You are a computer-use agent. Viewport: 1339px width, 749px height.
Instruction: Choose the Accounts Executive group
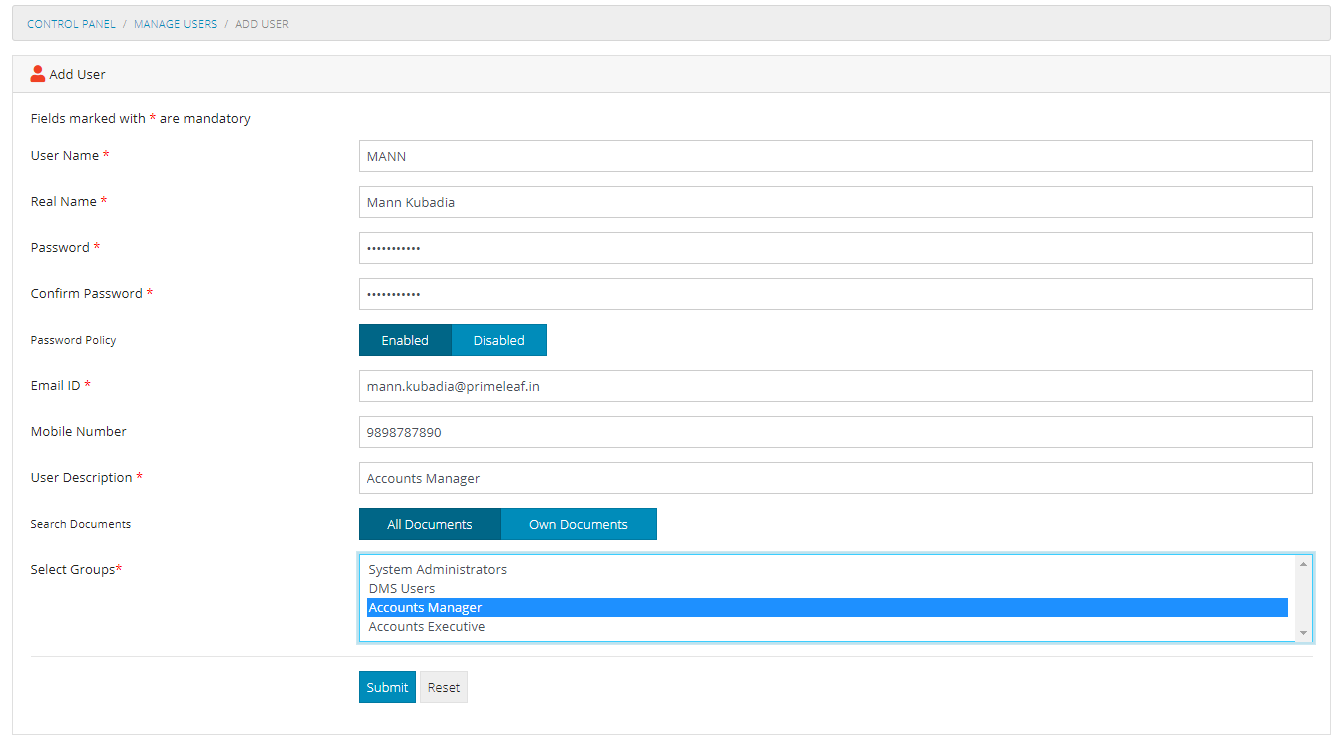pyautogui.click(x=426, y=626)
